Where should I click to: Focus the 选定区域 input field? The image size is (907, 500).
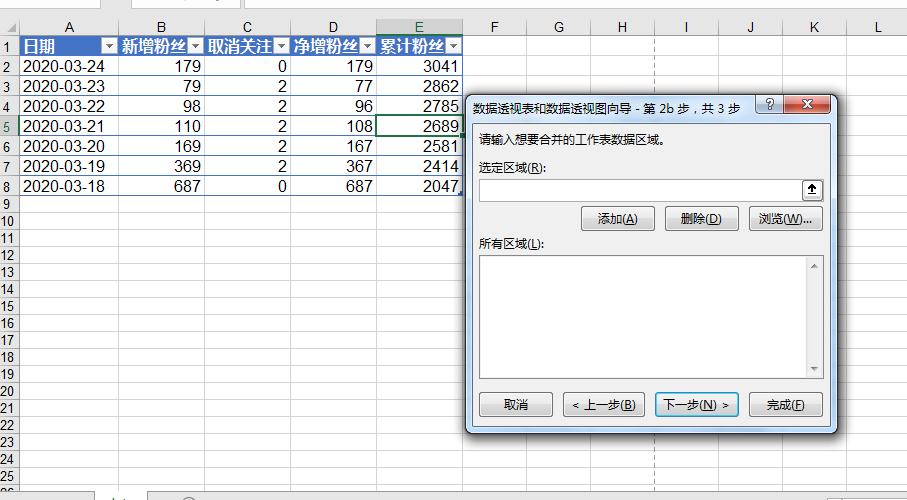click(x=640, y=190)
